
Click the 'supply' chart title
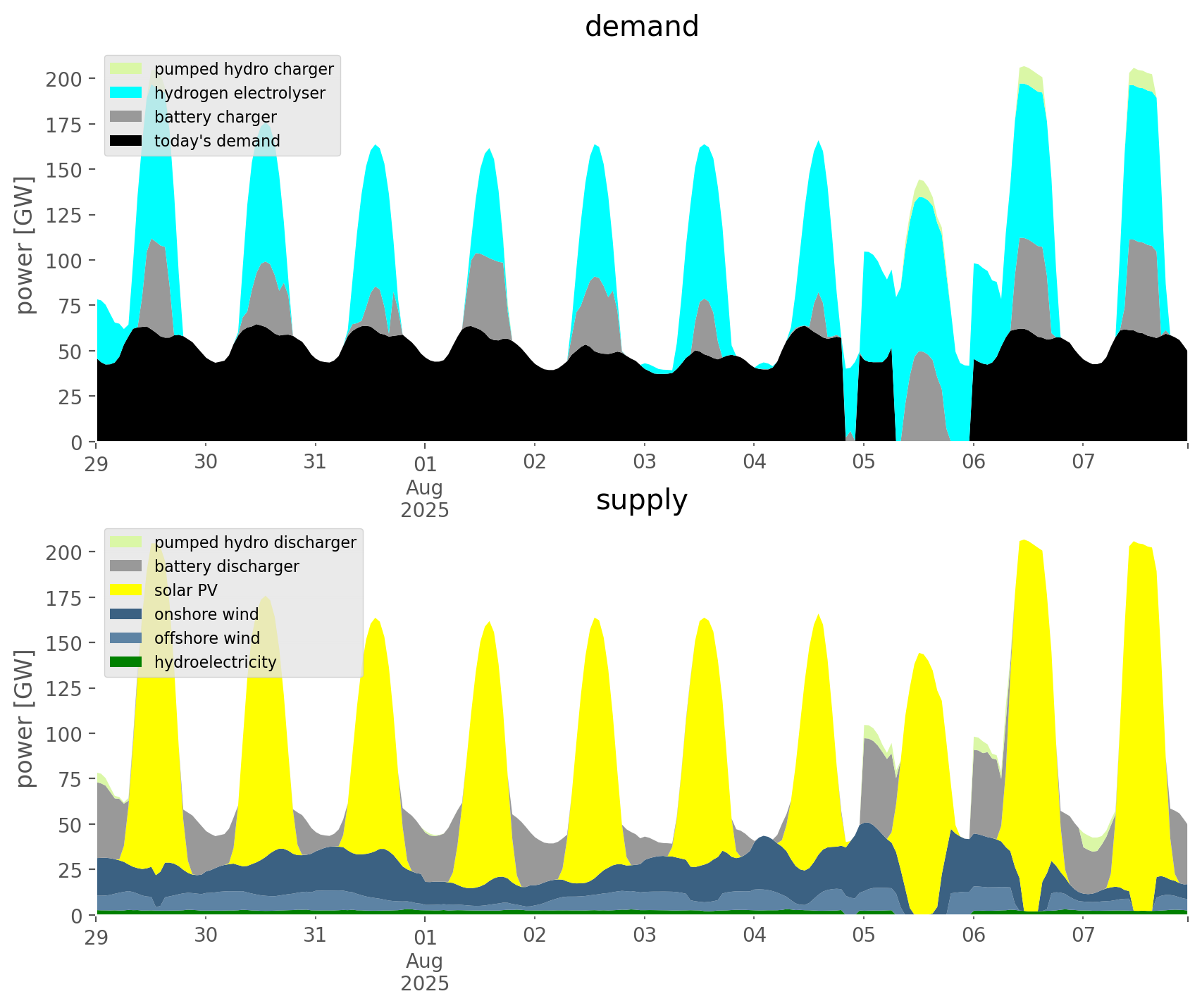point(641,500)
